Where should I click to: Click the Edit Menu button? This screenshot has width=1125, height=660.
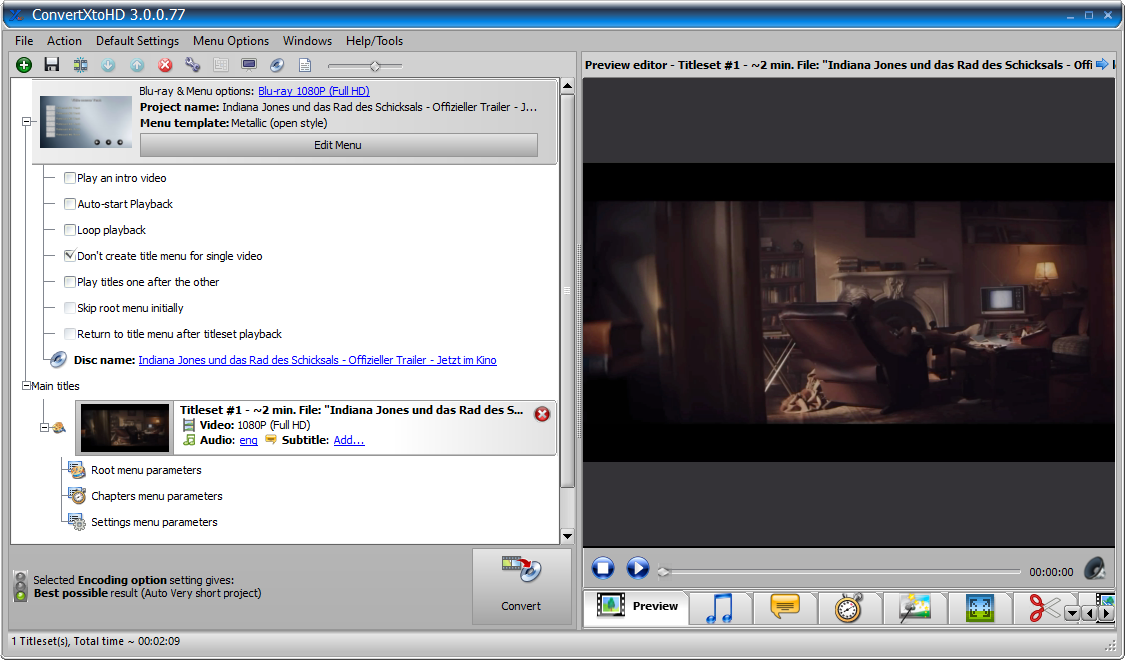click(339, 145)
